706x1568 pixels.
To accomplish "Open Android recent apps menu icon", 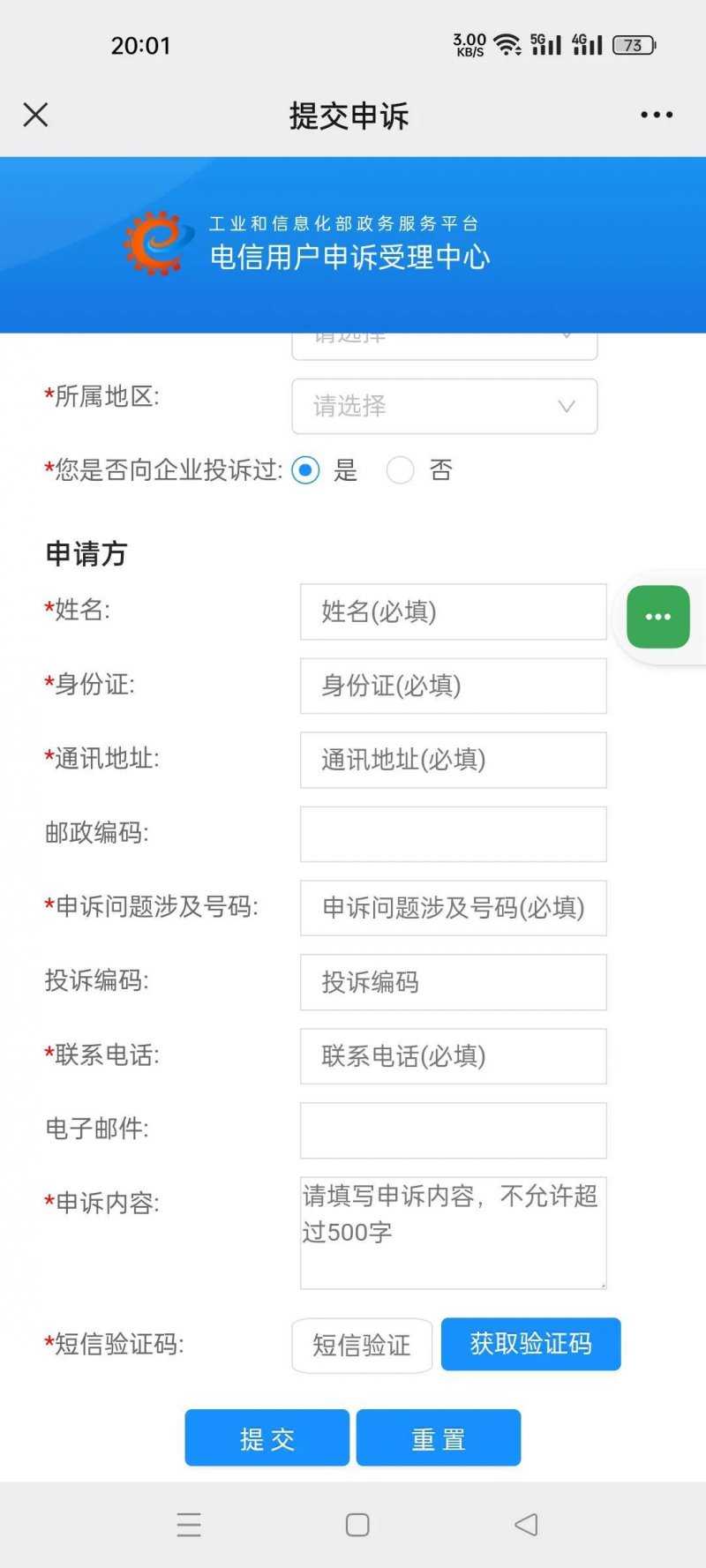I will 189,1525.
